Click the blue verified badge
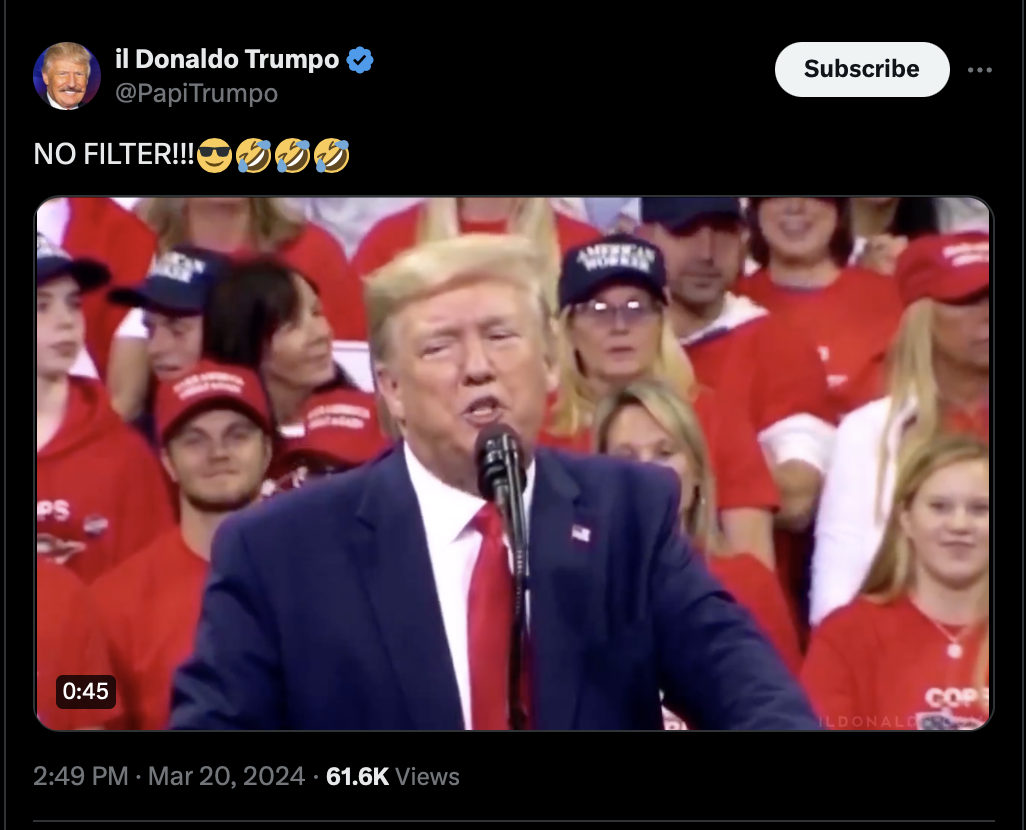This screenshot has width=1026, height=830. (360, 60)
